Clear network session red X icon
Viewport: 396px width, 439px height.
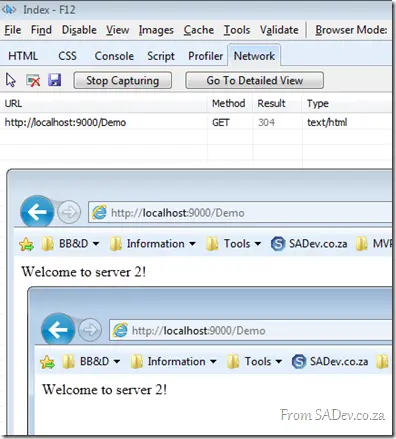tap(33, 81)
